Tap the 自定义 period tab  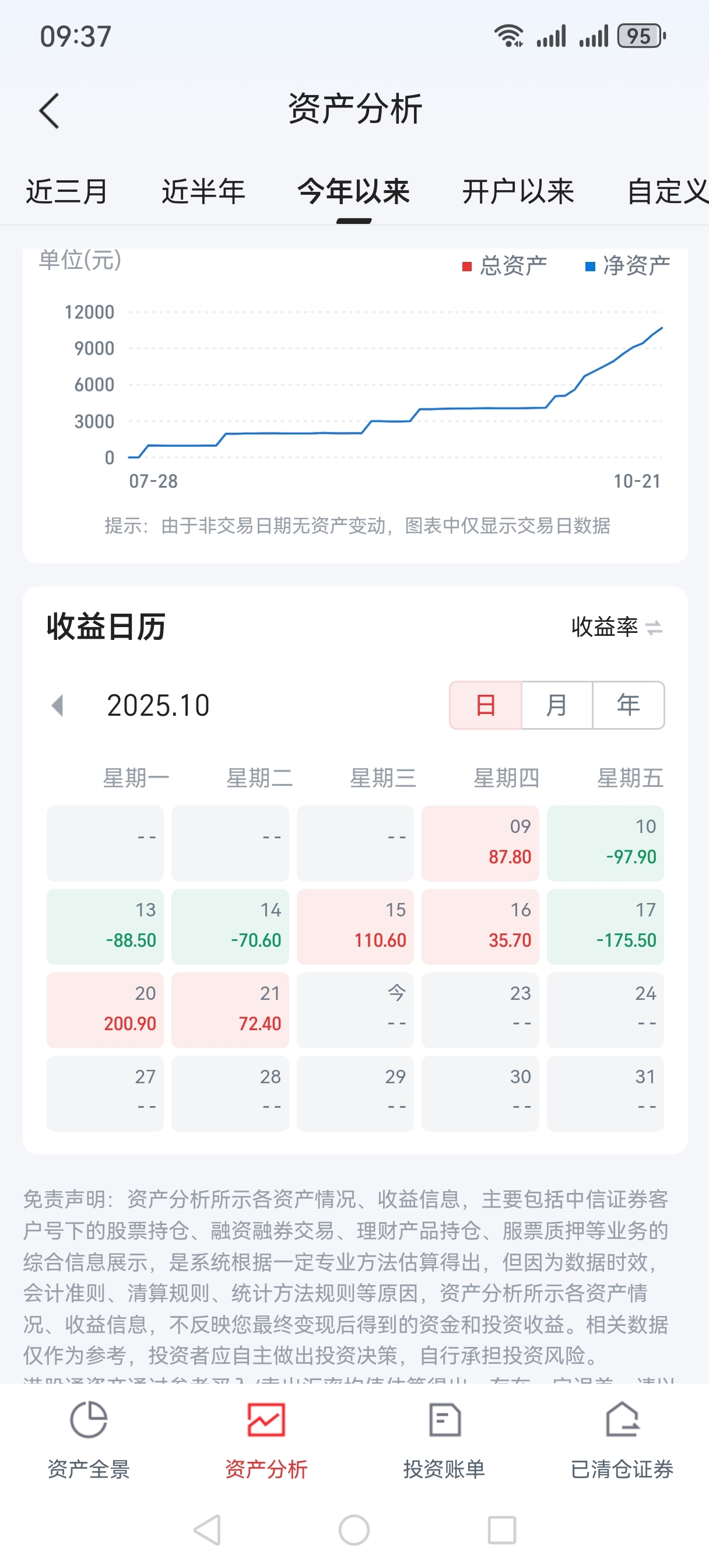[667, 192]
